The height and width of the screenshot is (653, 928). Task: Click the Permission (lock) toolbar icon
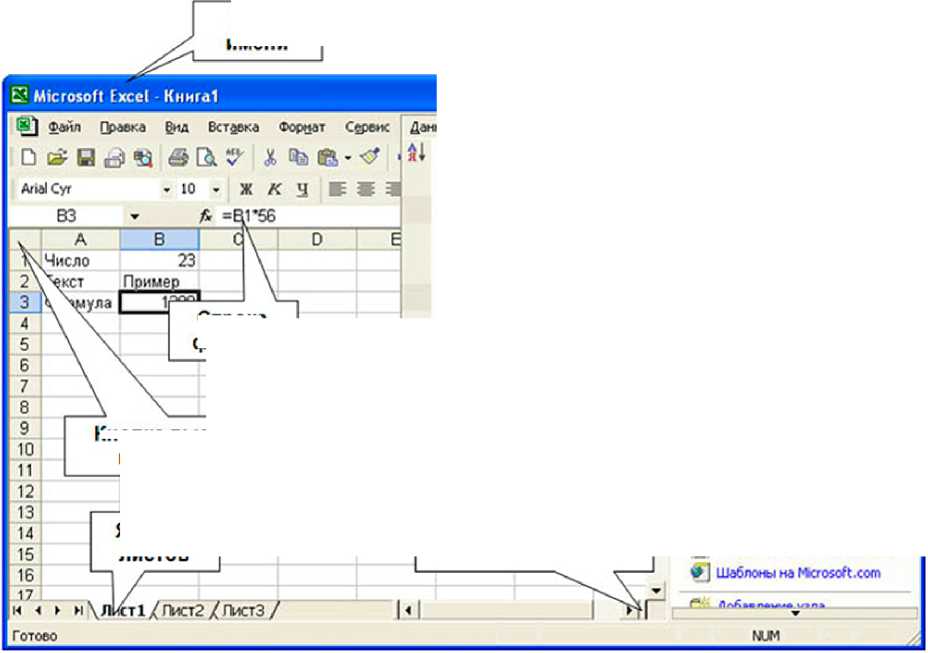114,158
